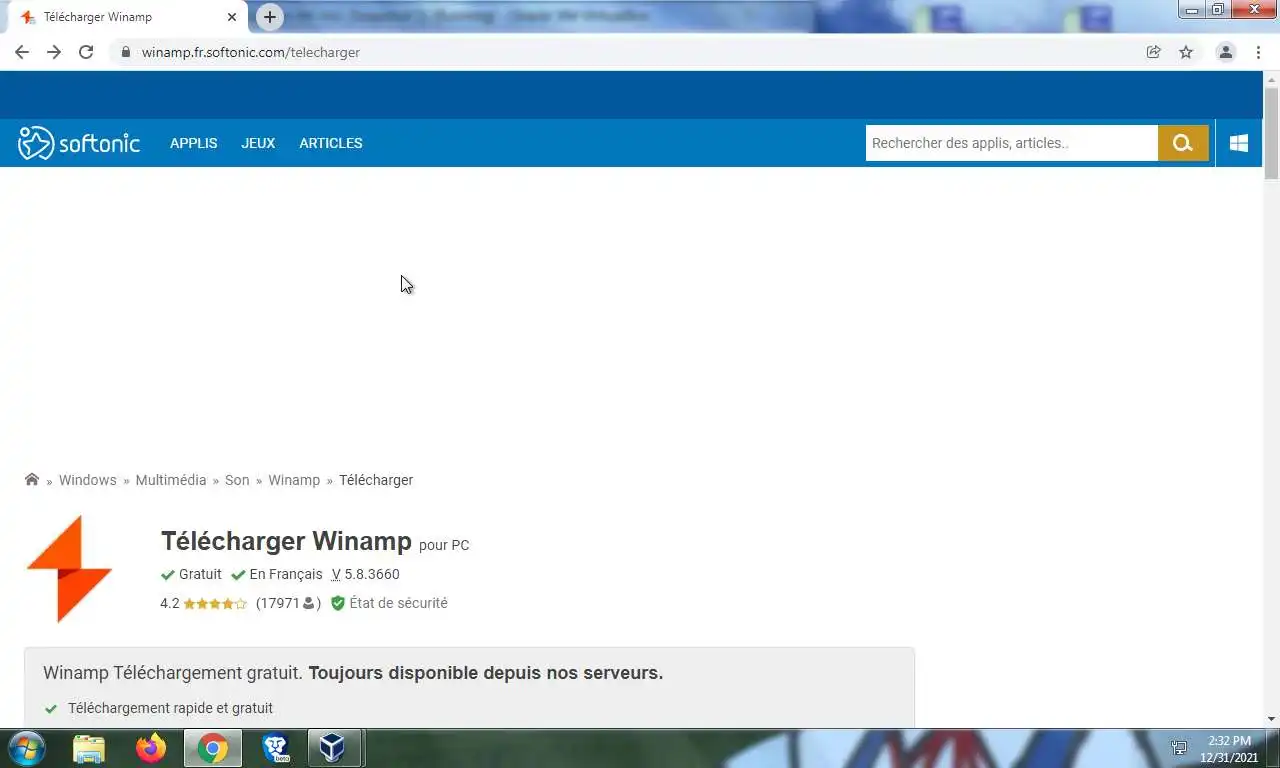Bookmark this page with the star

(x=1186, y=52)
